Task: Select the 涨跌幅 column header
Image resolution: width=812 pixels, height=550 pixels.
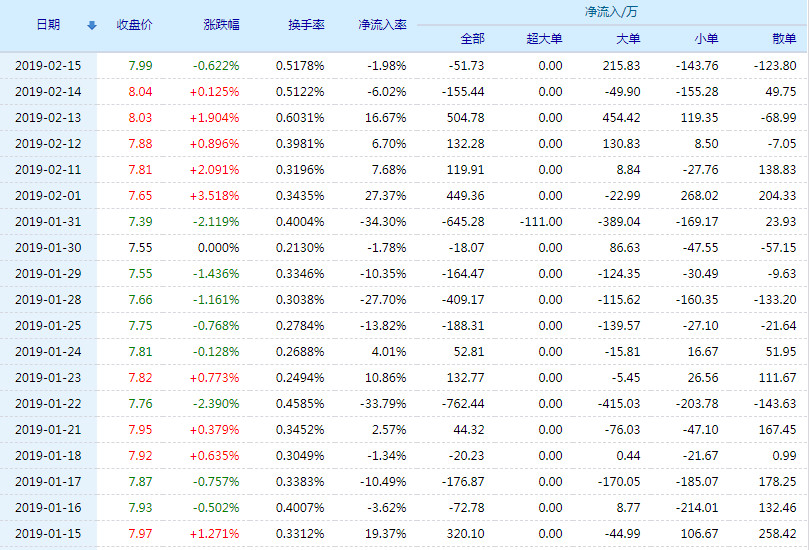Action: tap(220, 24)
